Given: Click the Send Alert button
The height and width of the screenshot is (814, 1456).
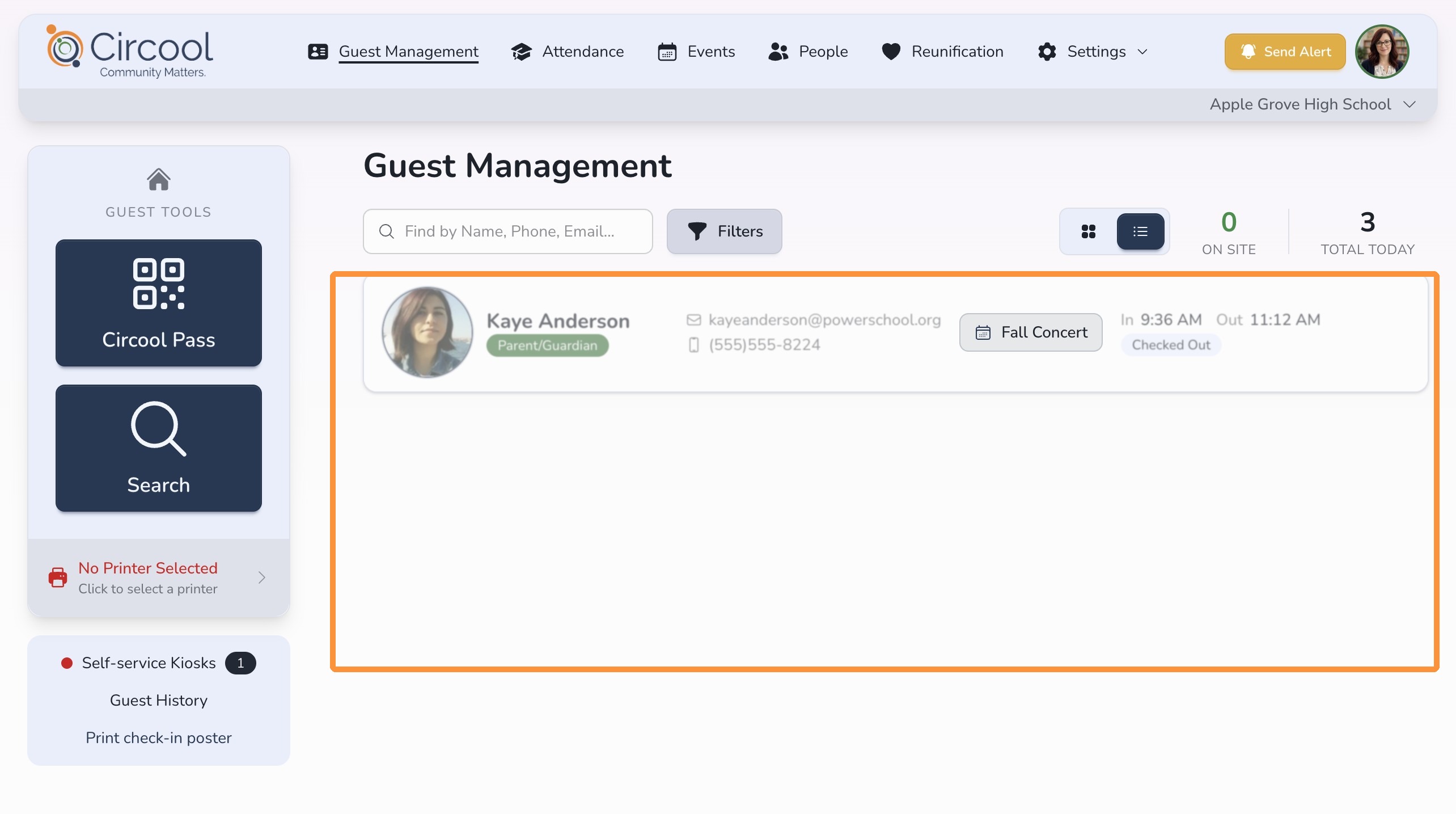Looking at the screenshot, I should pos(1285,52).
